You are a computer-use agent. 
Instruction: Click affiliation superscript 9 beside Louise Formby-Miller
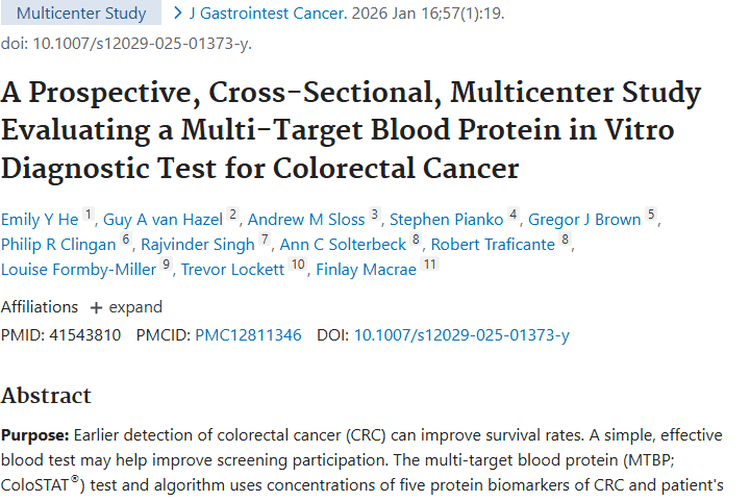point(167,265)
